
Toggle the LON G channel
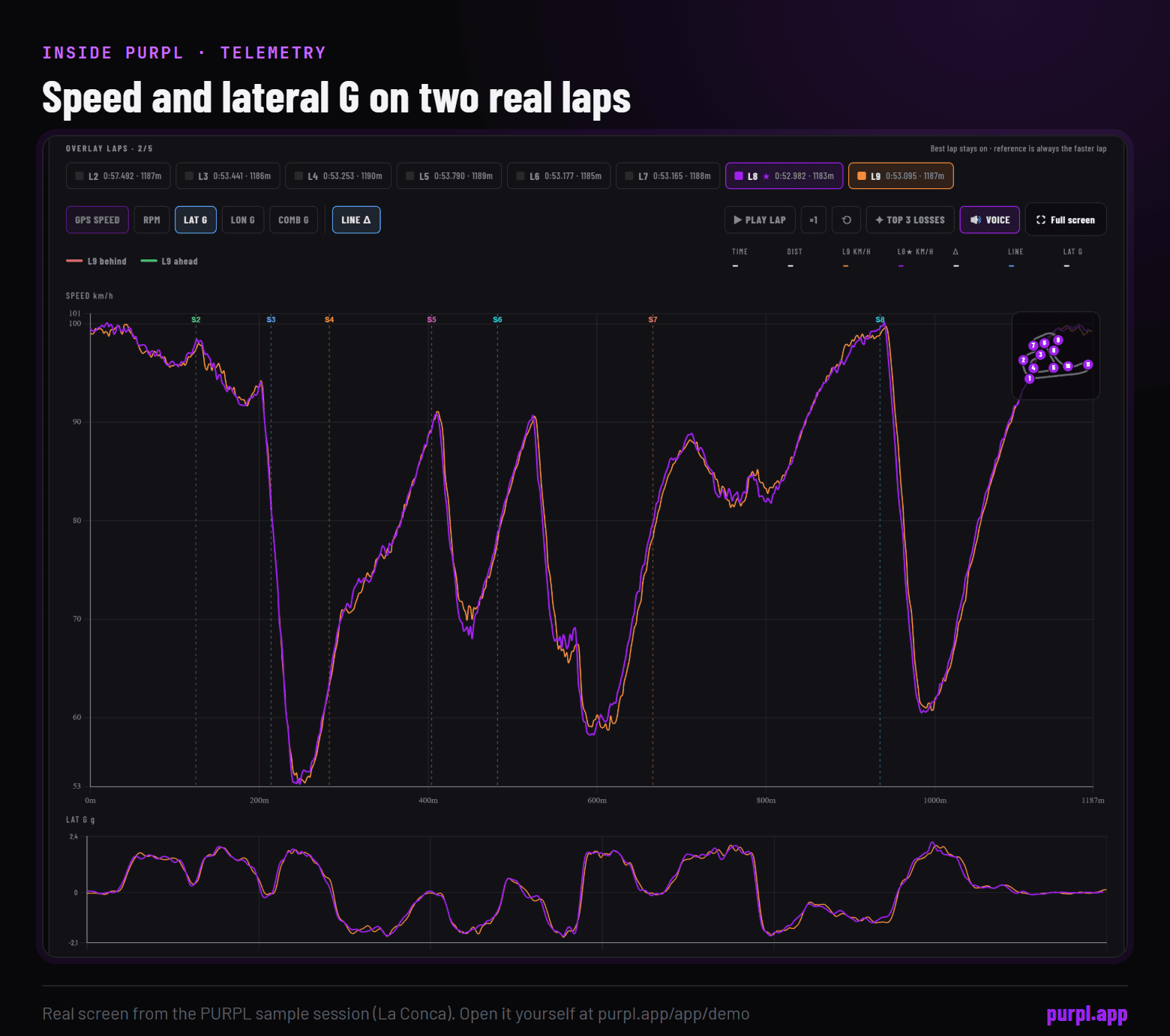click(x=243, y=220)
